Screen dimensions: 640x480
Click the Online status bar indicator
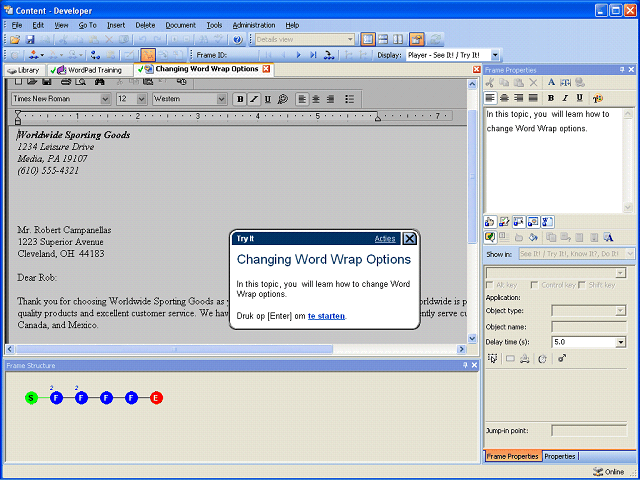(x=608, y=472)
